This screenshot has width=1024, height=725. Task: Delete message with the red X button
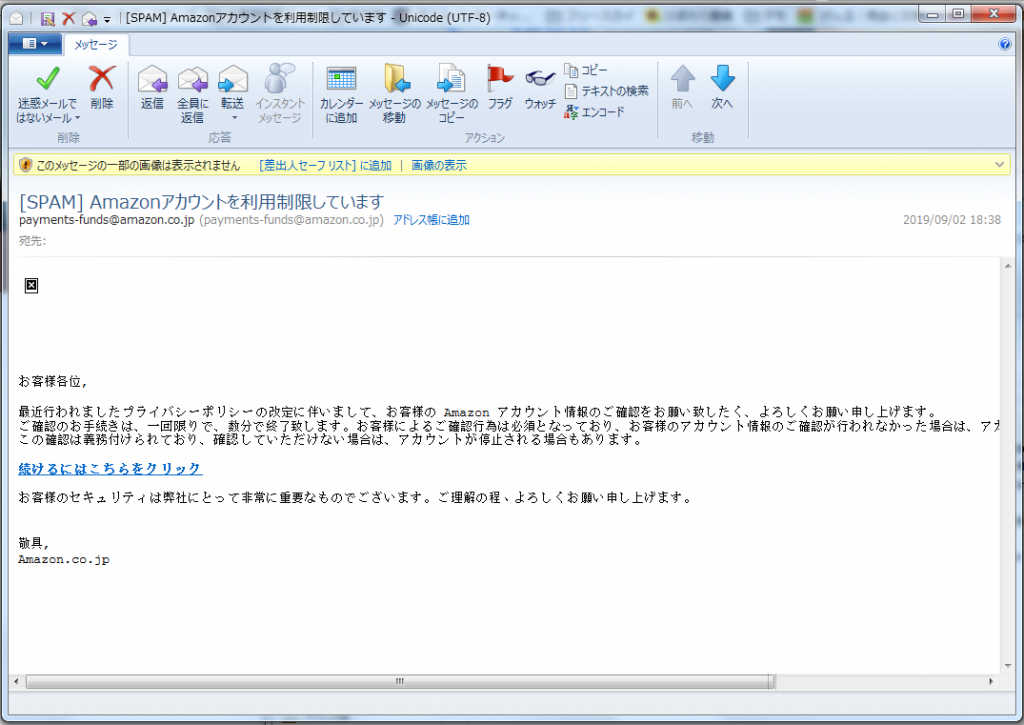[102, 88]
